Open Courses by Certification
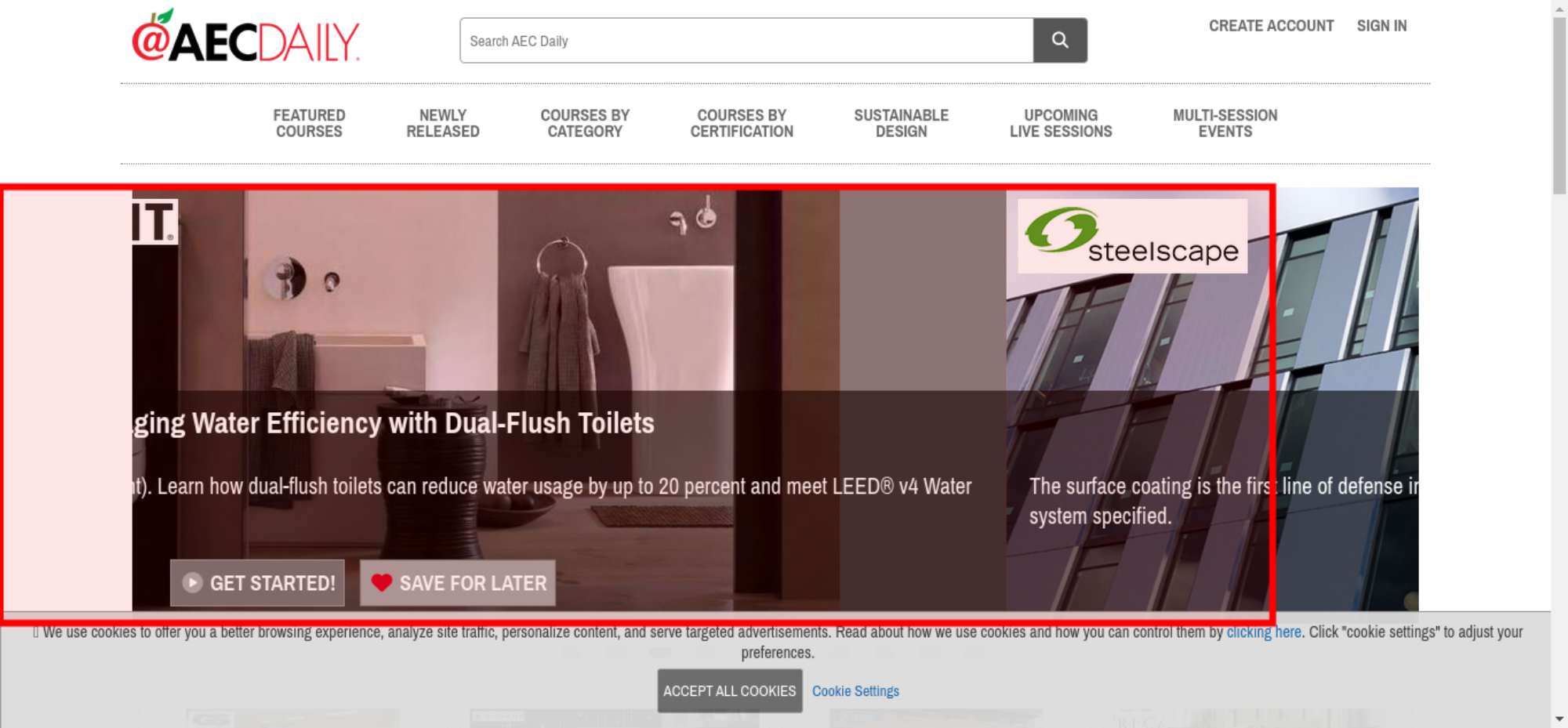The image size is (1568, 728). coord(742,123)
